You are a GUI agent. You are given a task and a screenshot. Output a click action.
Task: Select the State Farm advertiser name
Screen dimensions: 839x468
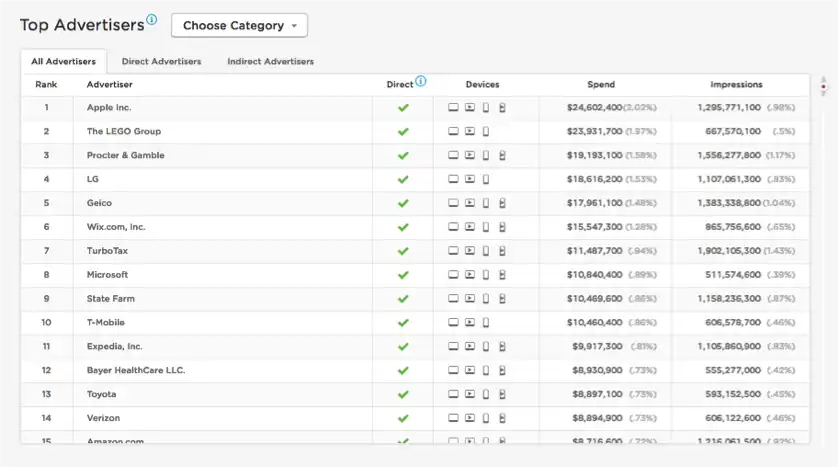(x=110, y=298)
